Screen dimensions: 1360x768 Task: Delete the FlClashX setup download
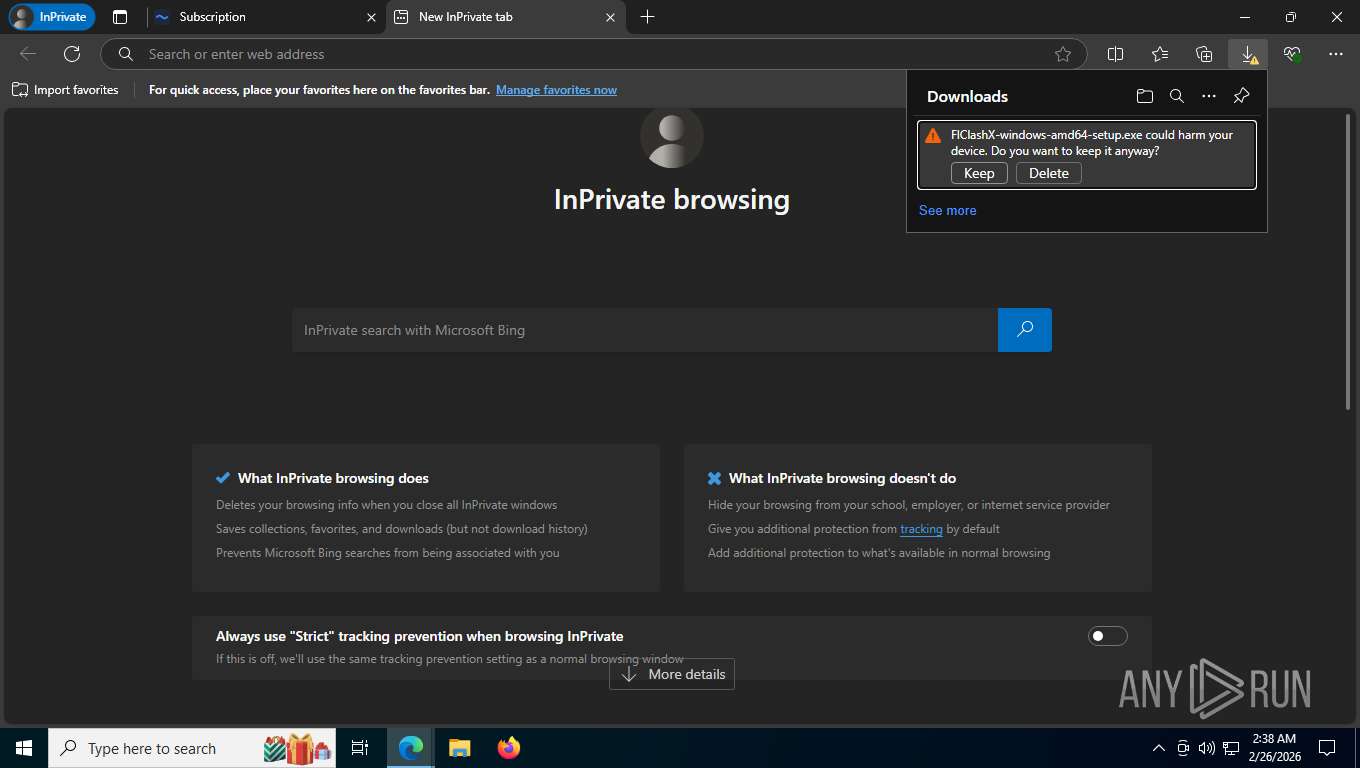1049,173
